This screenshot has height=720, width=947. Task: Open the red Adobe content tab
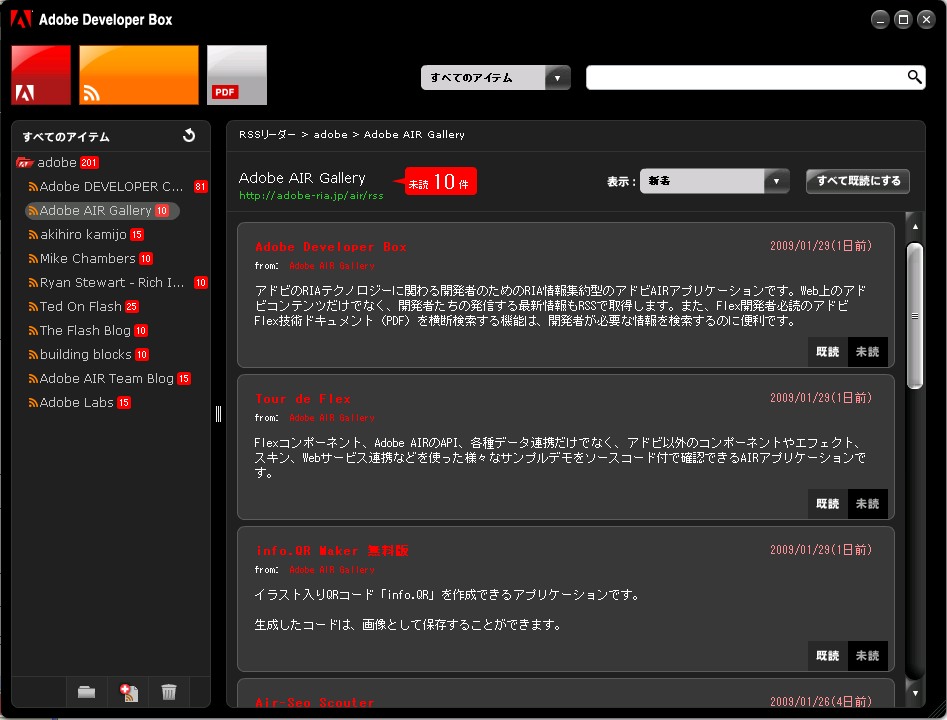click(x=41, y=75)
